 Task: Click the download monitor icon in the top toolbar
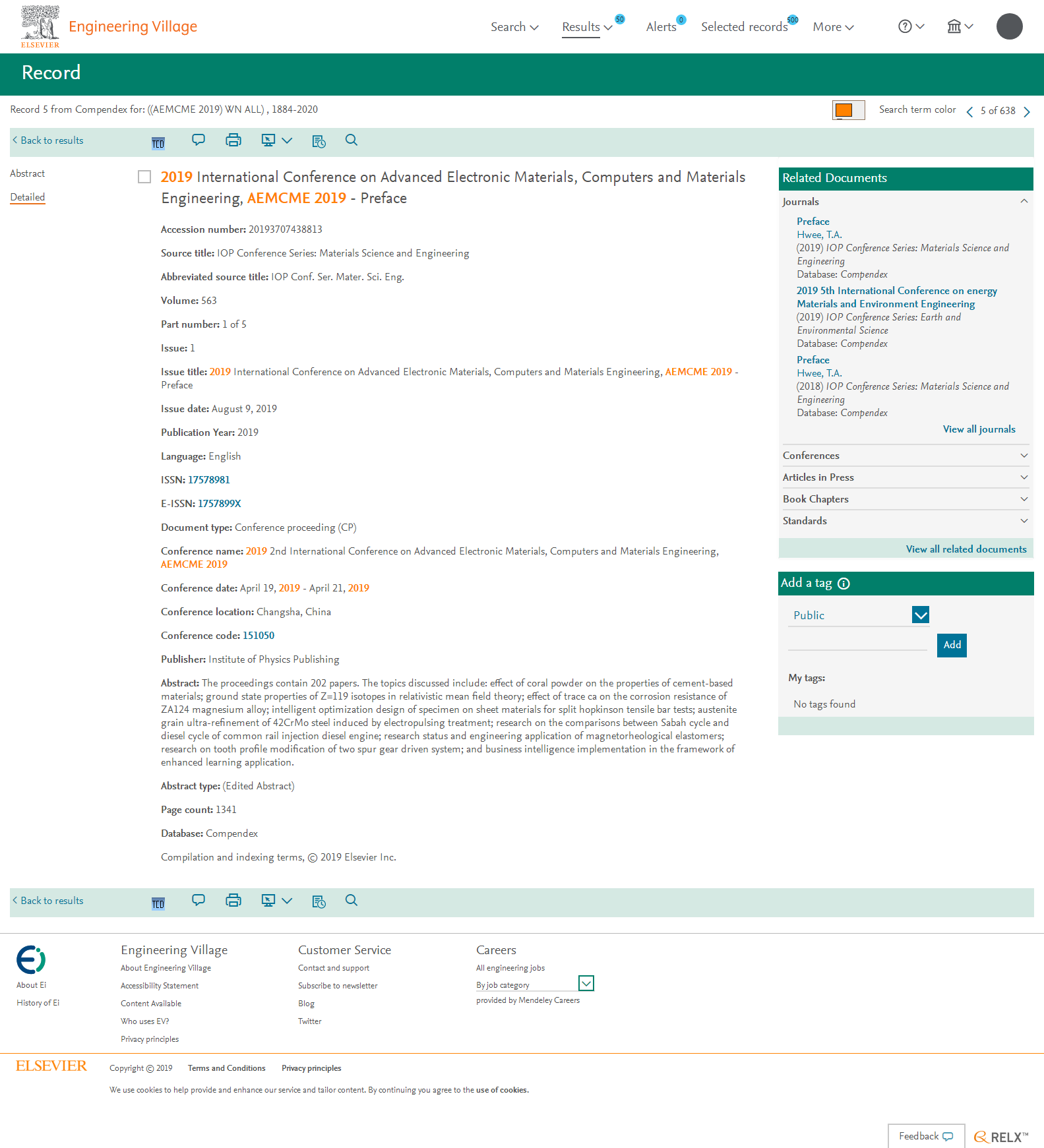click(268, 140)
